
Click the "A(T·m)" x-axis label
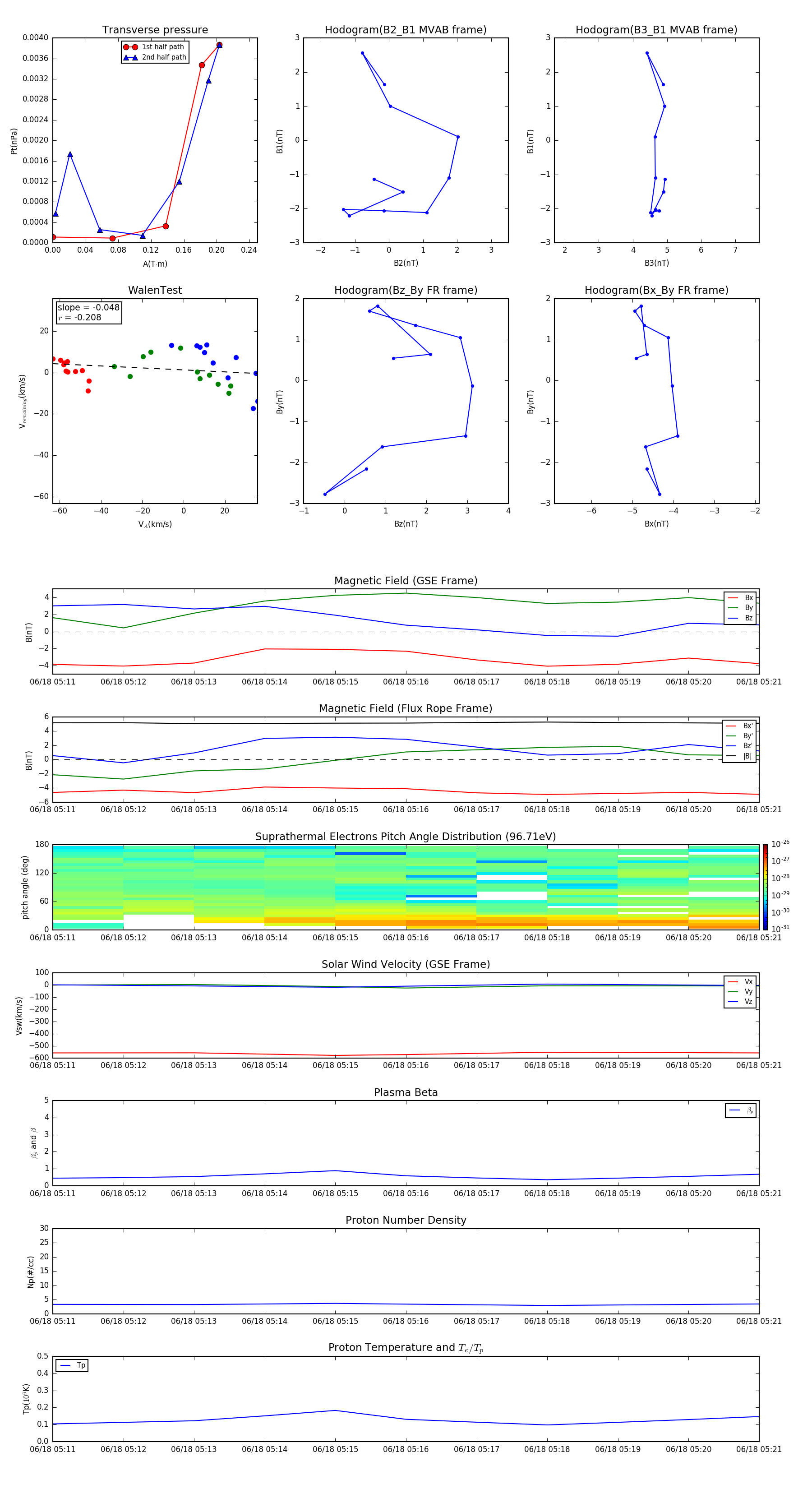point(155,264)
